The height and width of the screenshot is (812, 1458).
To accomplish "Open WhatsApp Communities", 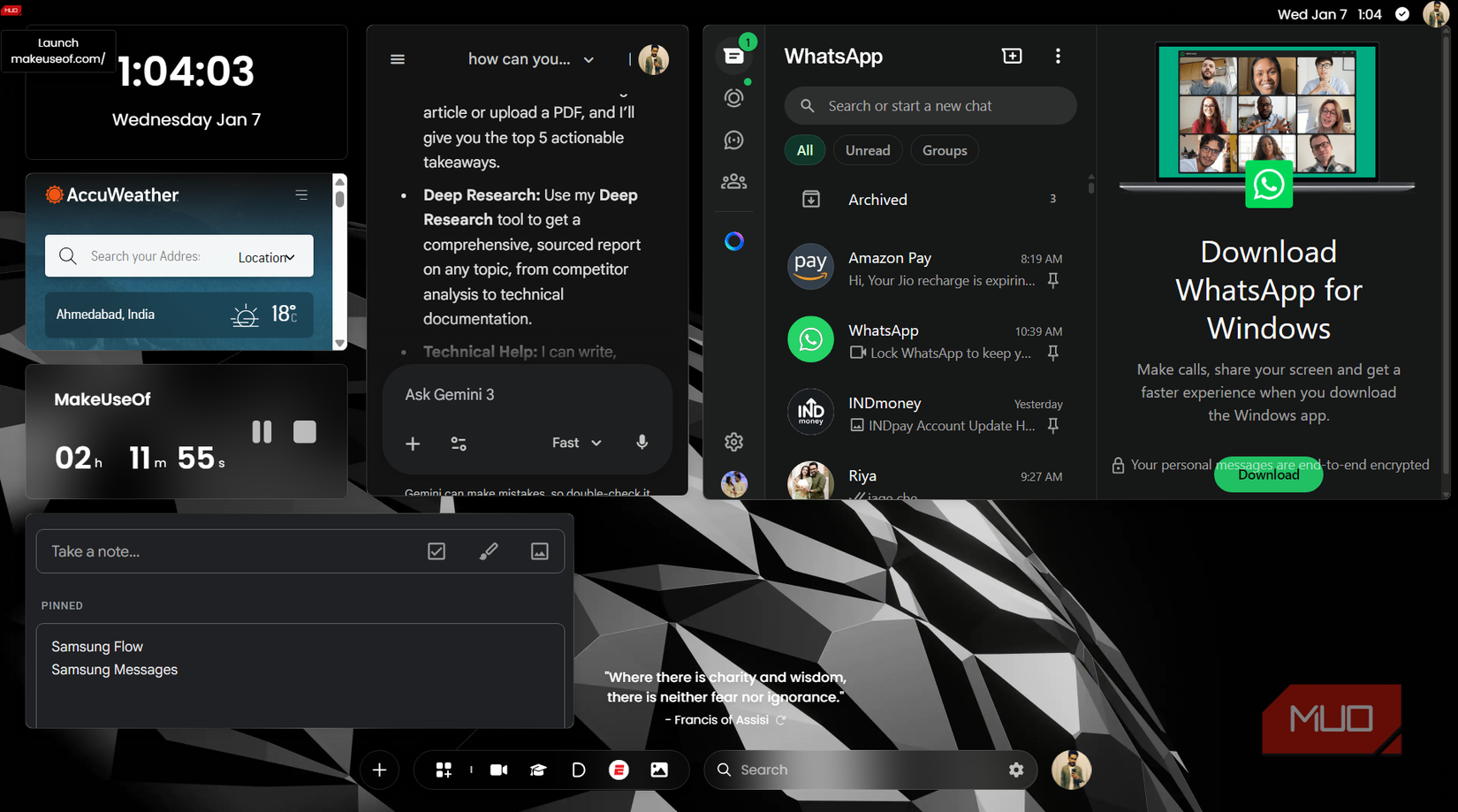I will (x=734, y=181).
